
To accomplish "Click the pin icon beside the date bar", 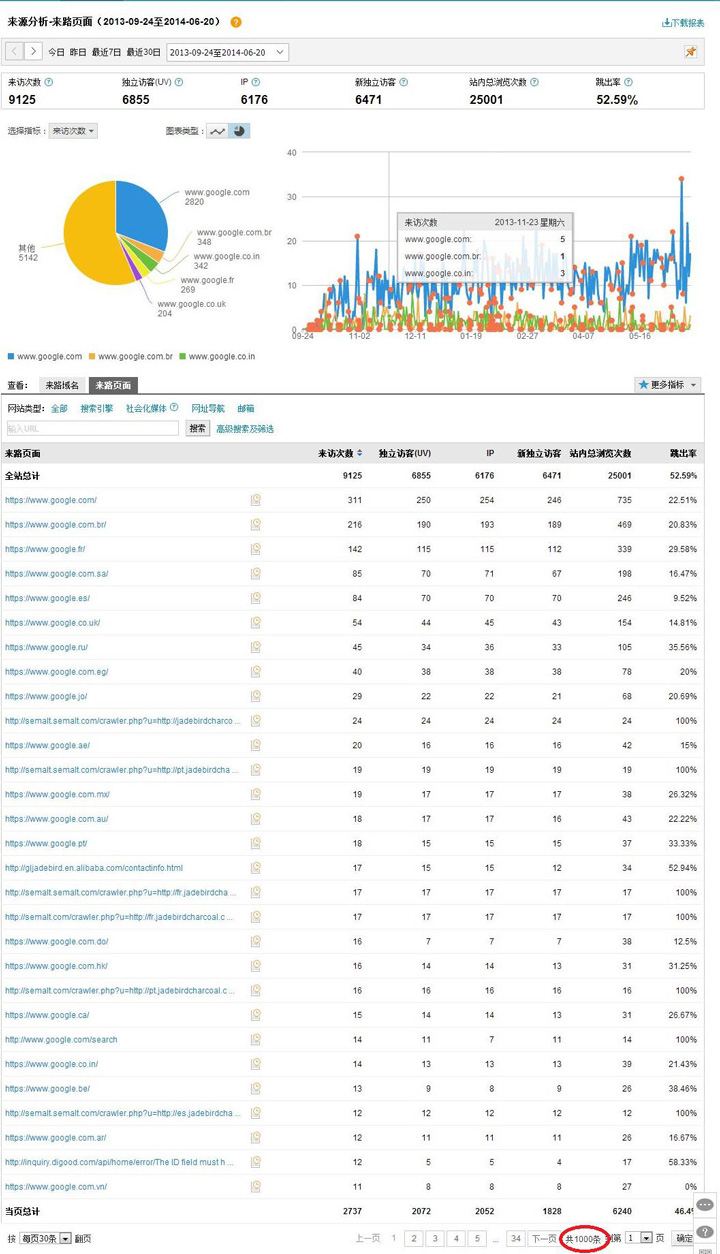I will (690, 52).
